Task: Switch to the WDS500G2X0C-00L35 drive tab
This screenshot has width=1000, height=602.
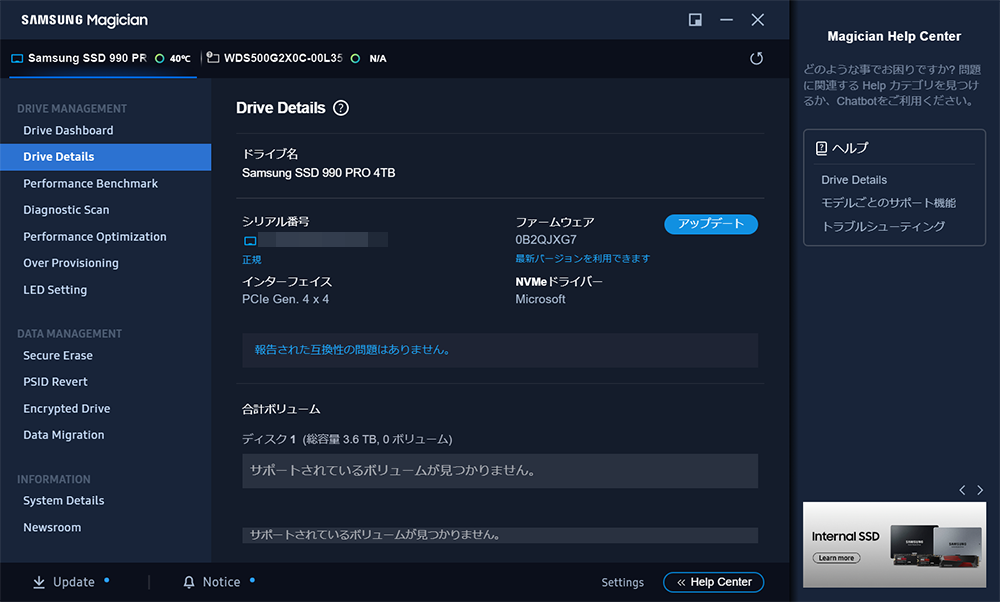Action: pos(296,58)
